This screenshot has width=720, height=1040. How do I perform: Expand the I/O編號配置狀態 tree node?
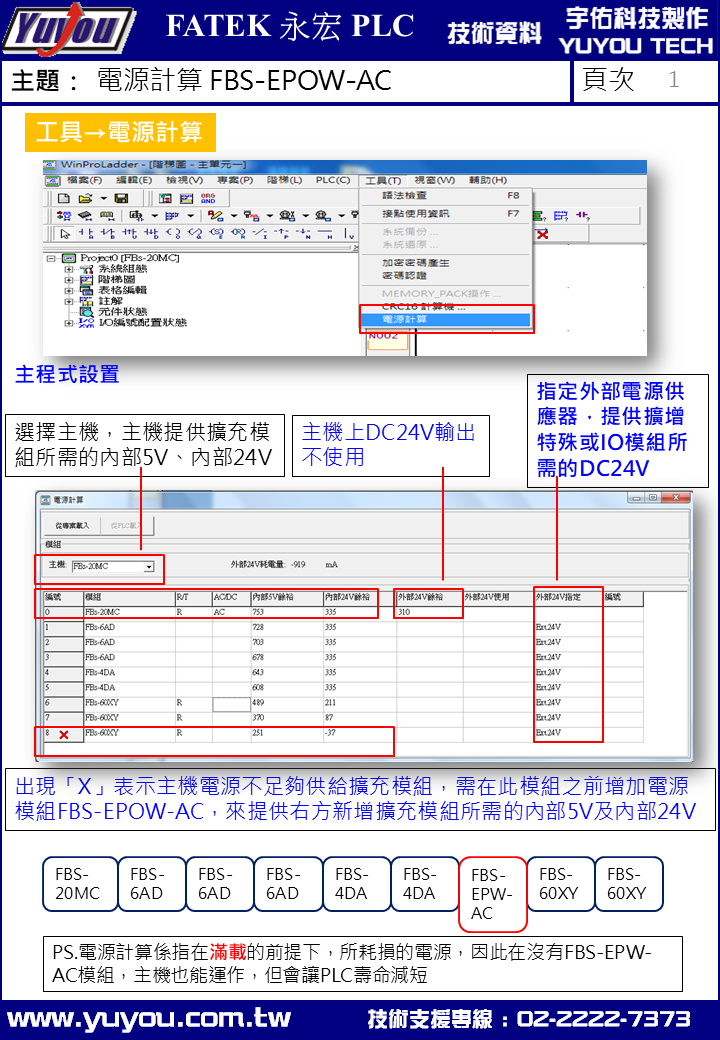coord(68,323)
